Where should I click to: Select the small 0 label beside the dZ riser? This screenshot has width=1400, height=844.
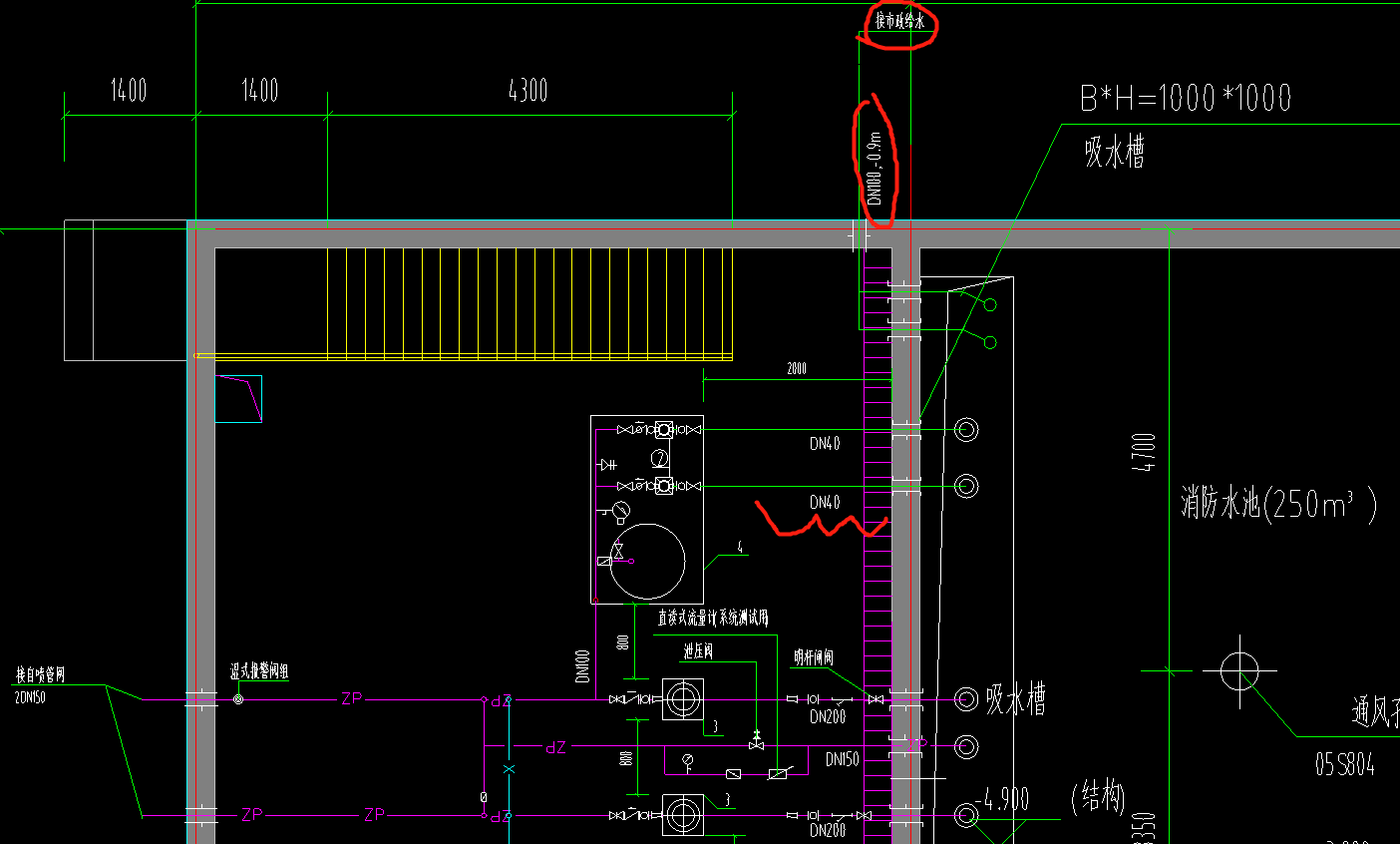point(484,798)
